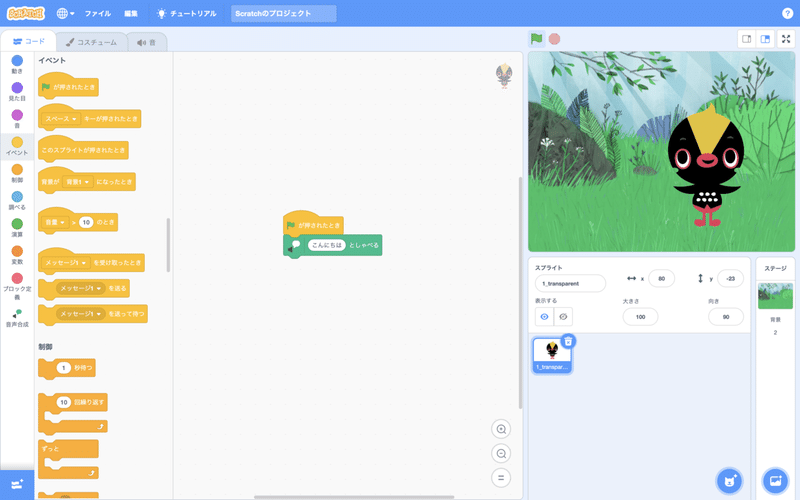Select the 動き motion category
Screen dimensions: 800x500
point(17,64)
